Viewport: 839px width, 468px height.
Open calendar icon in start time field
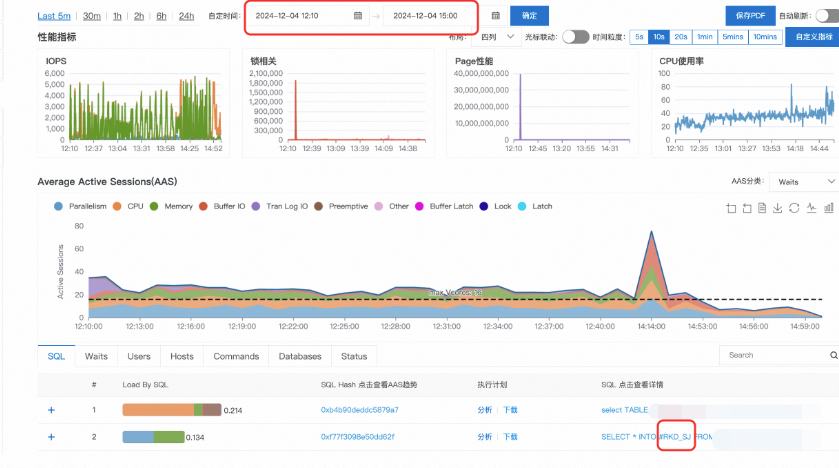358,16
